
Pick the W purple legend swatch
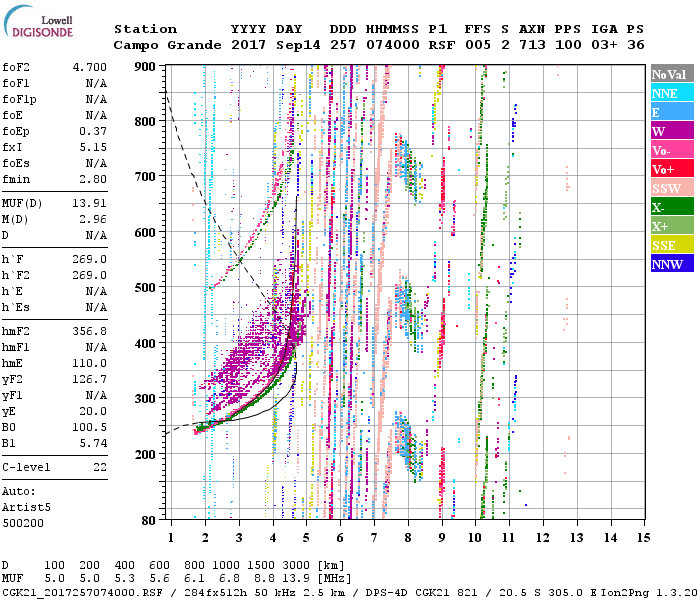coord(671,131)
